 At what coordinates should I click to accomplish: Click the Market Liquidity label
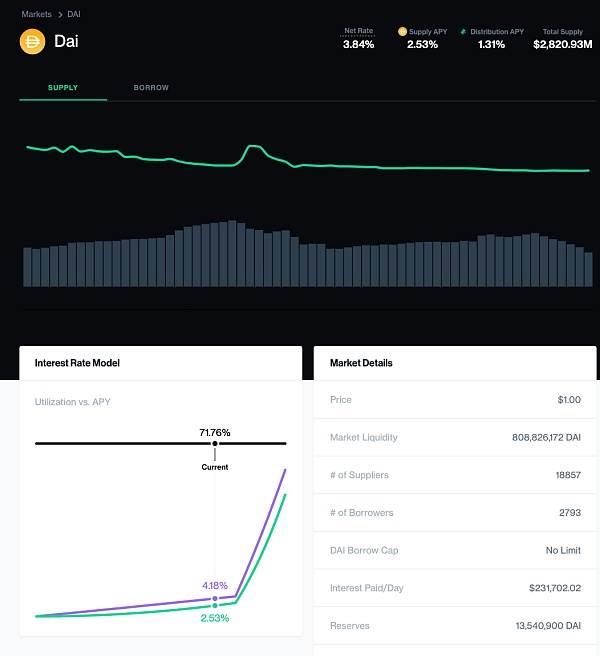(364, 437)
